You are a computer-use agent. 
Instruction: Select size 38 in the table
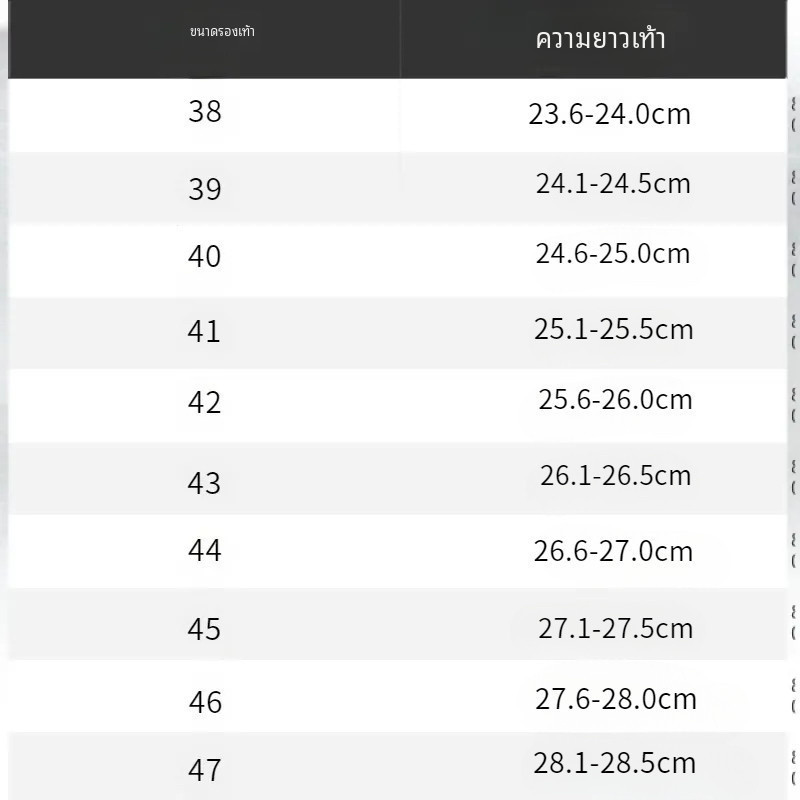205,111
